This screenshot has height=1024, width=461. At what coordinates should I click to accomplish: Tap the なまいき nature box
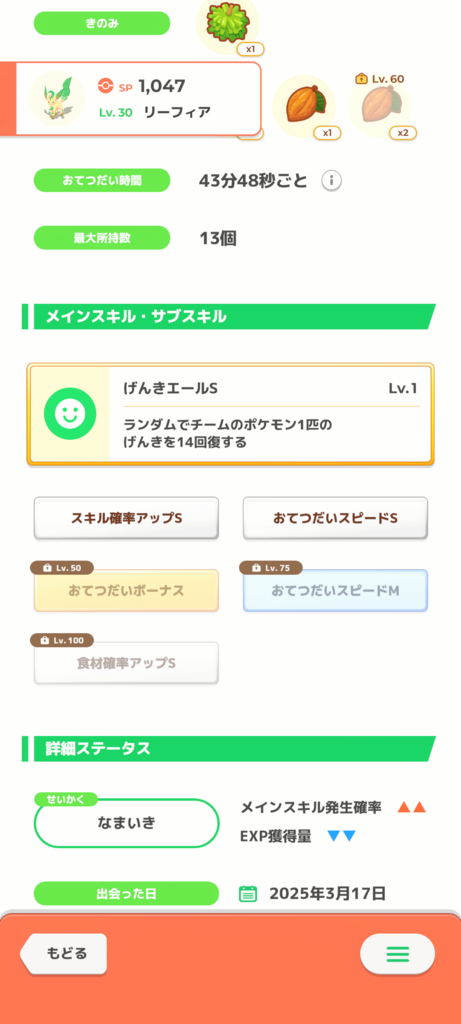point(126,823)
